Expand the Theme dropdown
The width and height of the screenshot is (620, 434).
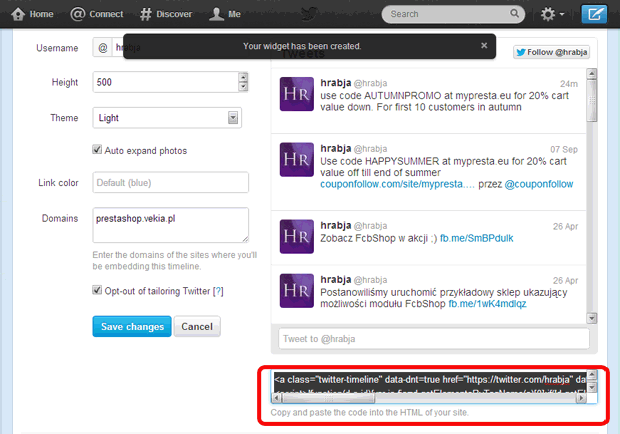pyautogui.click(x=233, y=118)
